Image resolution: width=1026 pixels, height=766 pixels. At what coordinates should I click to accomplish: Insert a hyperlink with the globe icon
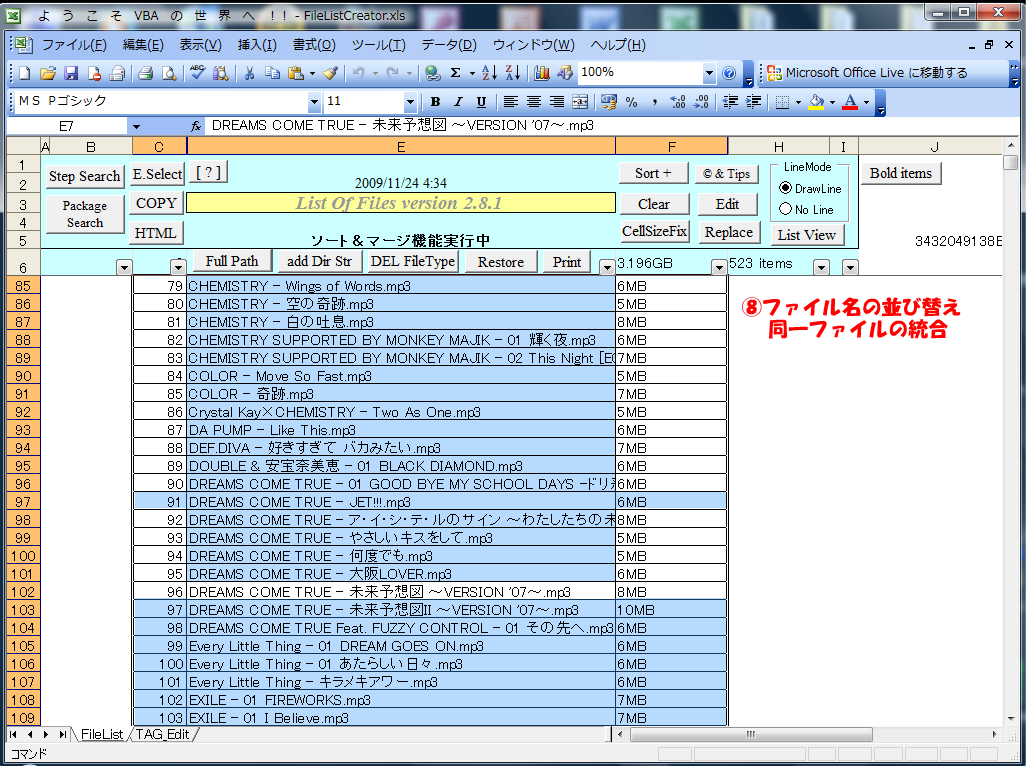pos(433,73)
